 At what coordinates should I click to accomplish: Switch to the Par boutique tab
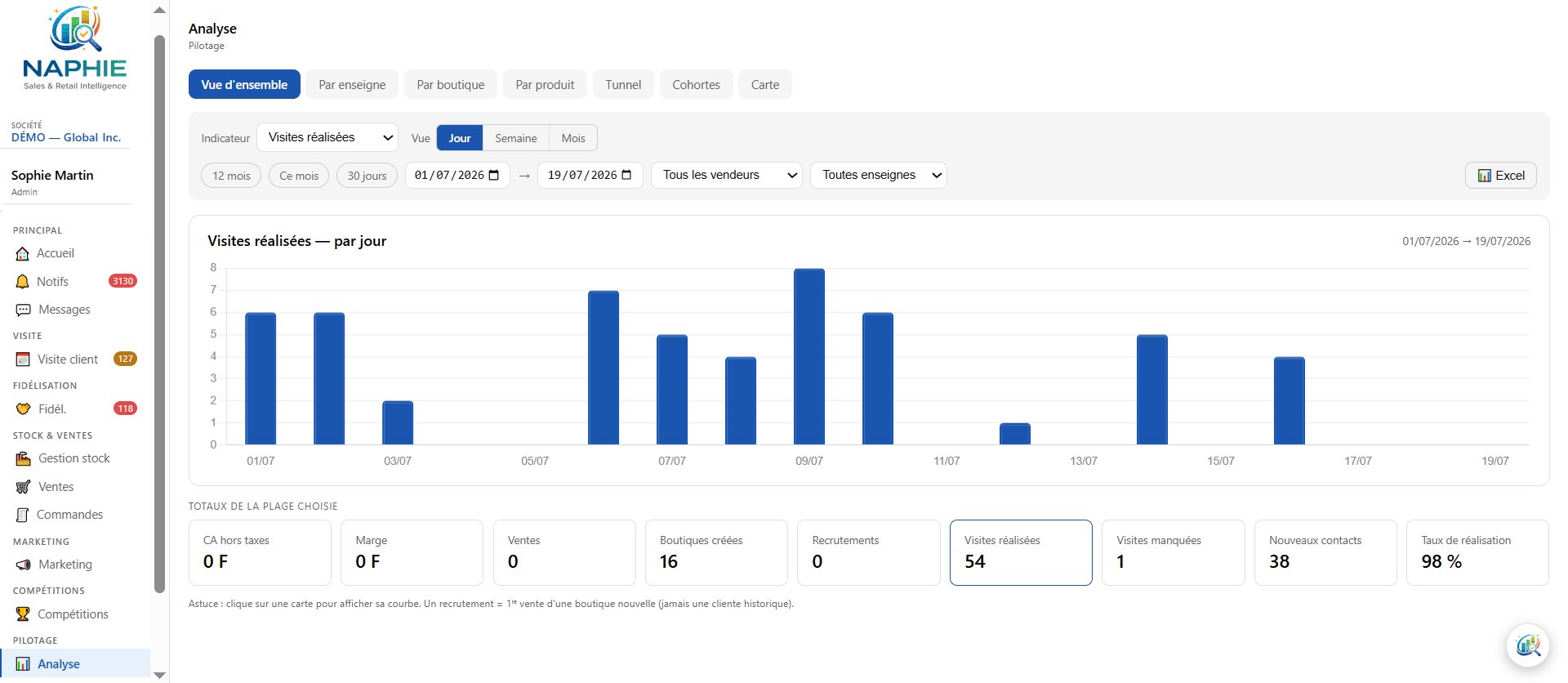pos(451,85)
